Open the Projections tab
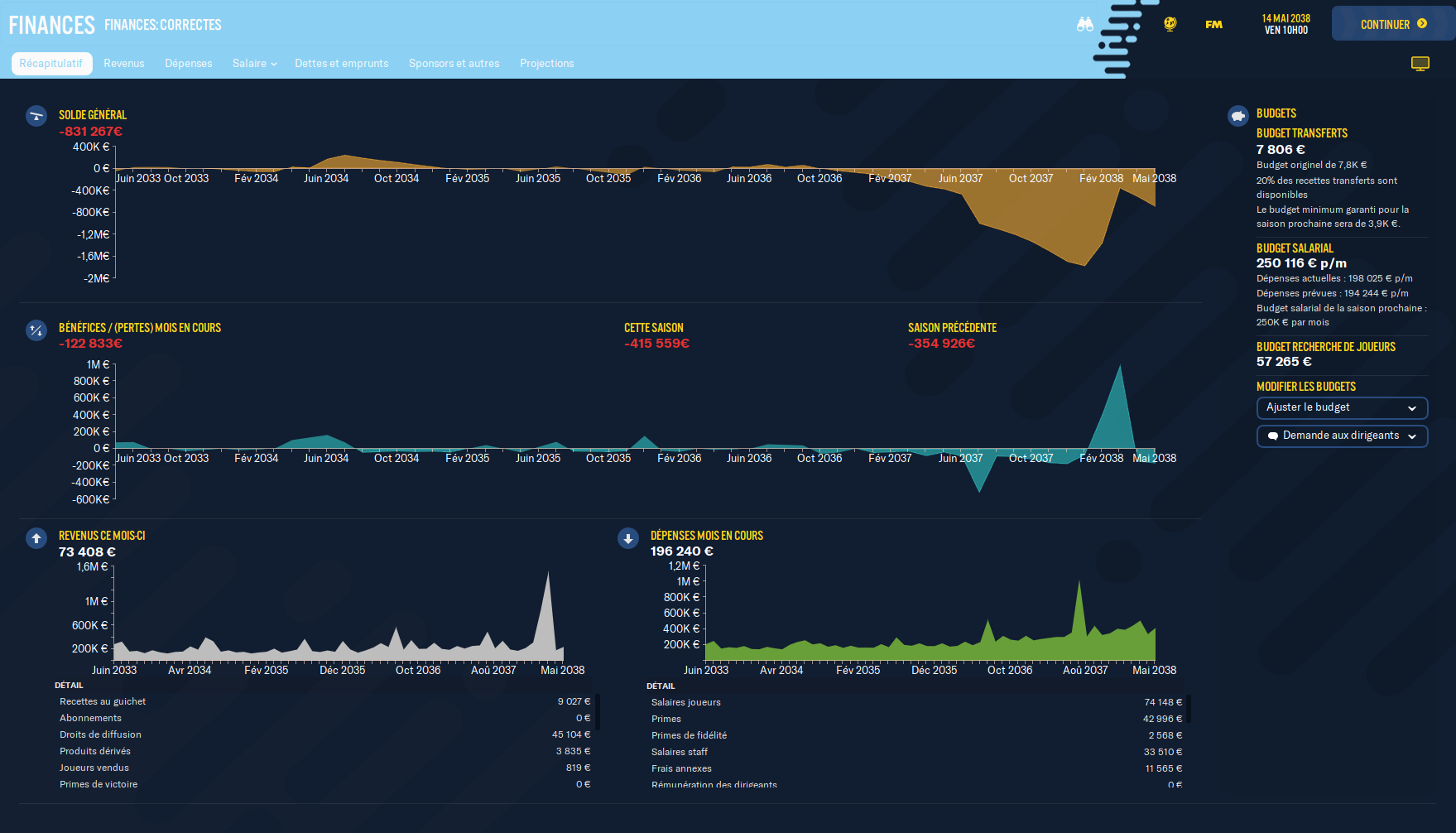This screenshot has height=833, width=1456. (547, 64)
